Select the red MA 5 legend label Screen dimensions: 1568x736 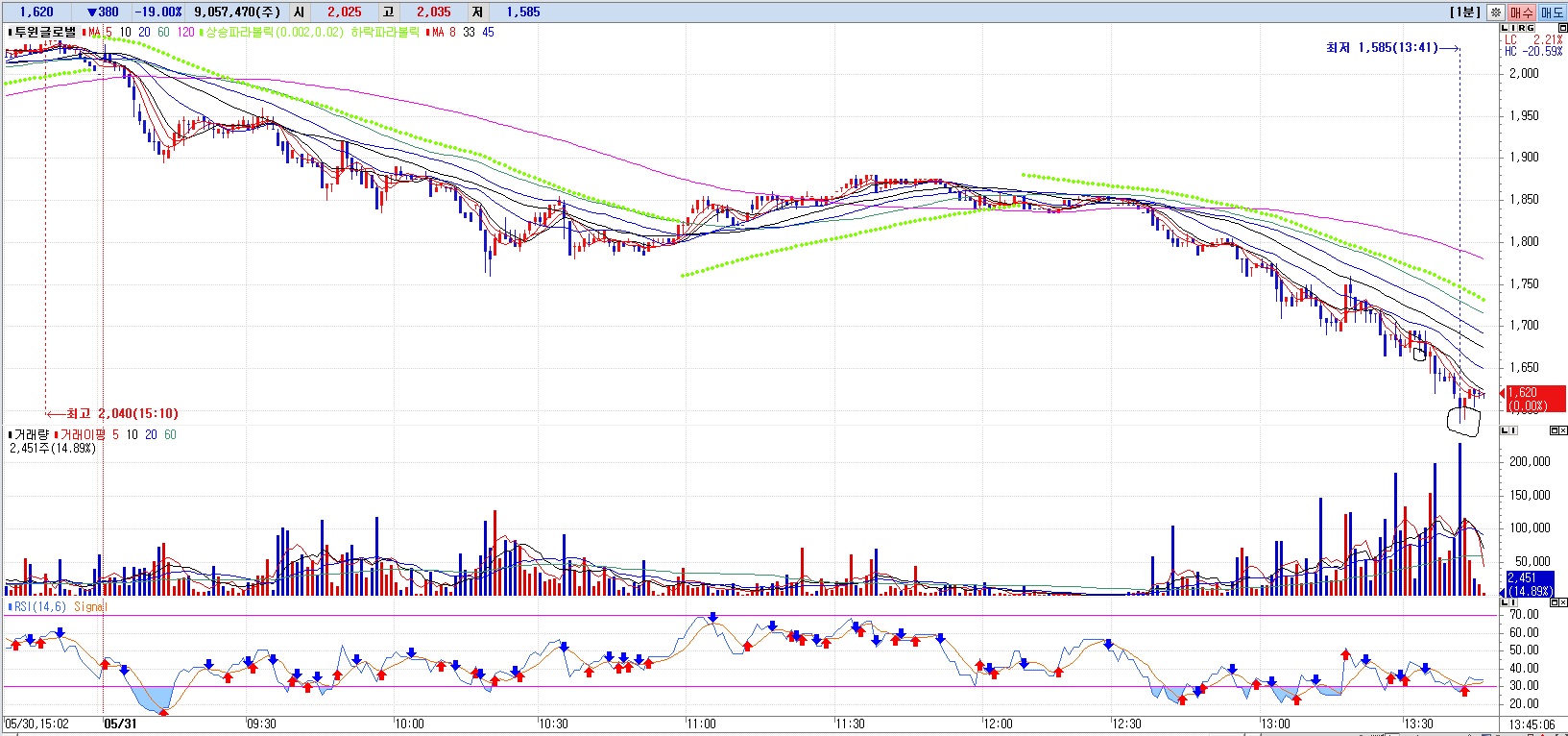coord(97,32)
